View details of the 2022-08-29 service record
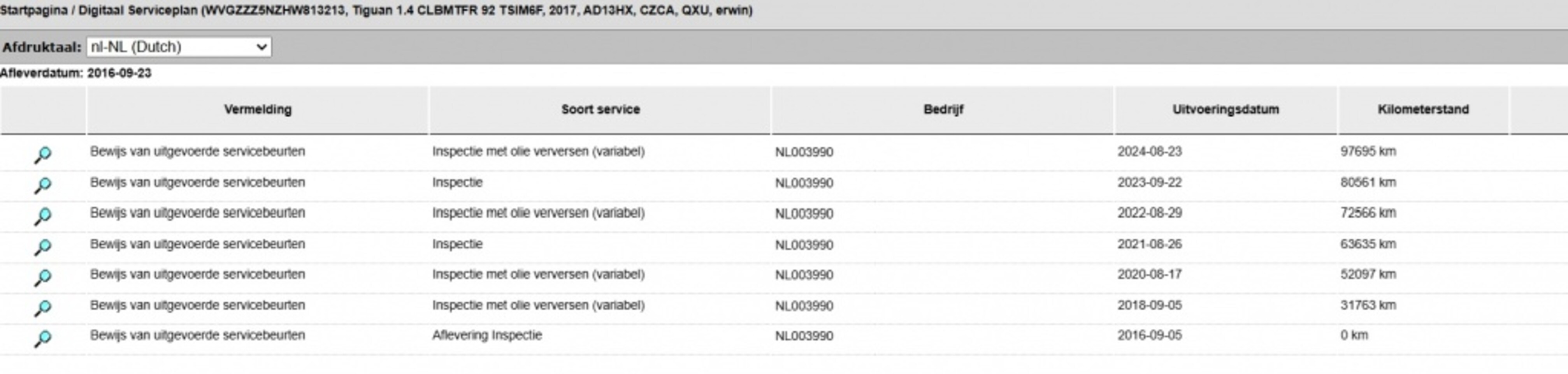 click(42, 215)
